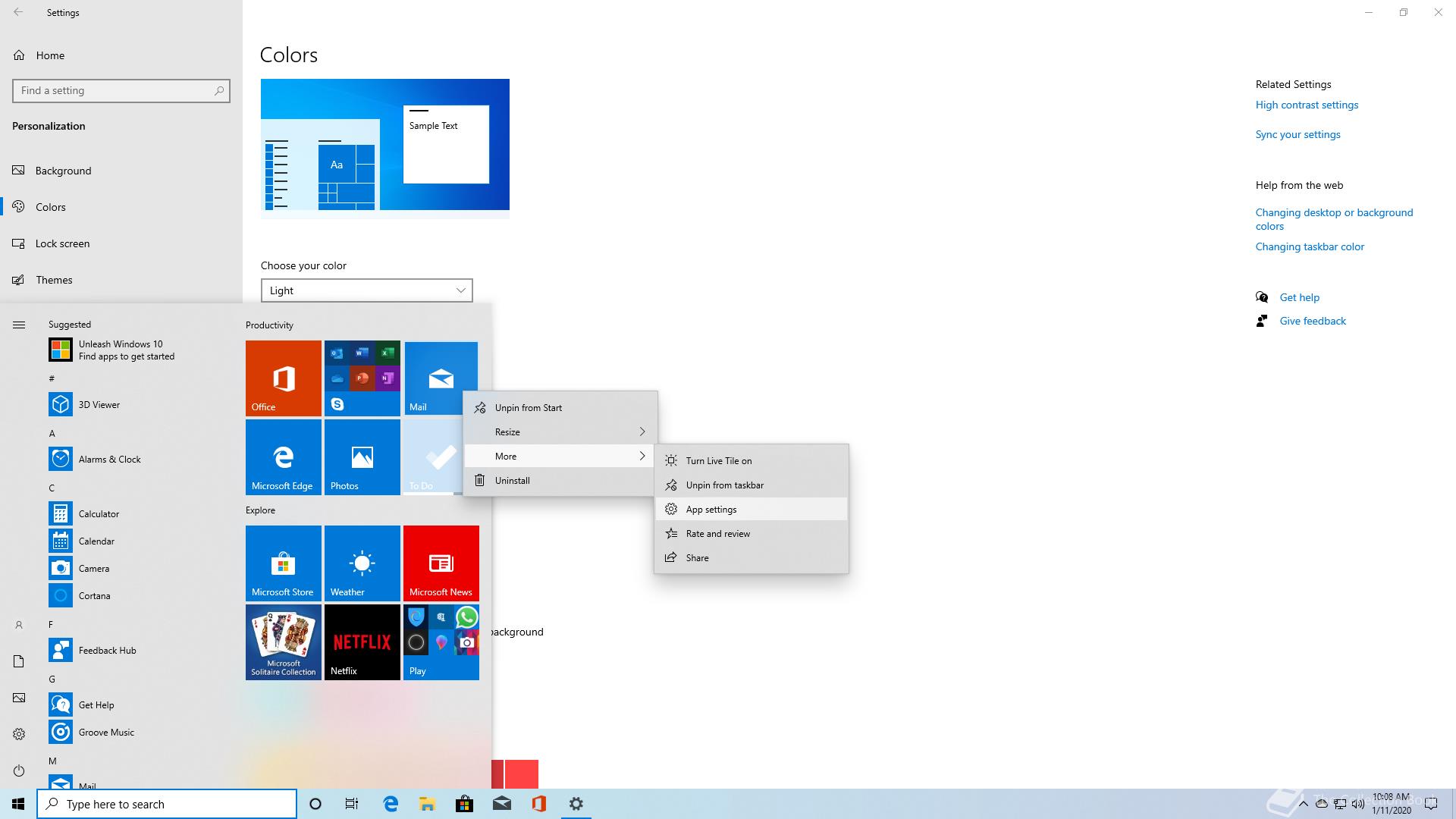1456x819 pixels.
Task: Expand the Start menu hamburger button
Action: click(x=19, y=325)
